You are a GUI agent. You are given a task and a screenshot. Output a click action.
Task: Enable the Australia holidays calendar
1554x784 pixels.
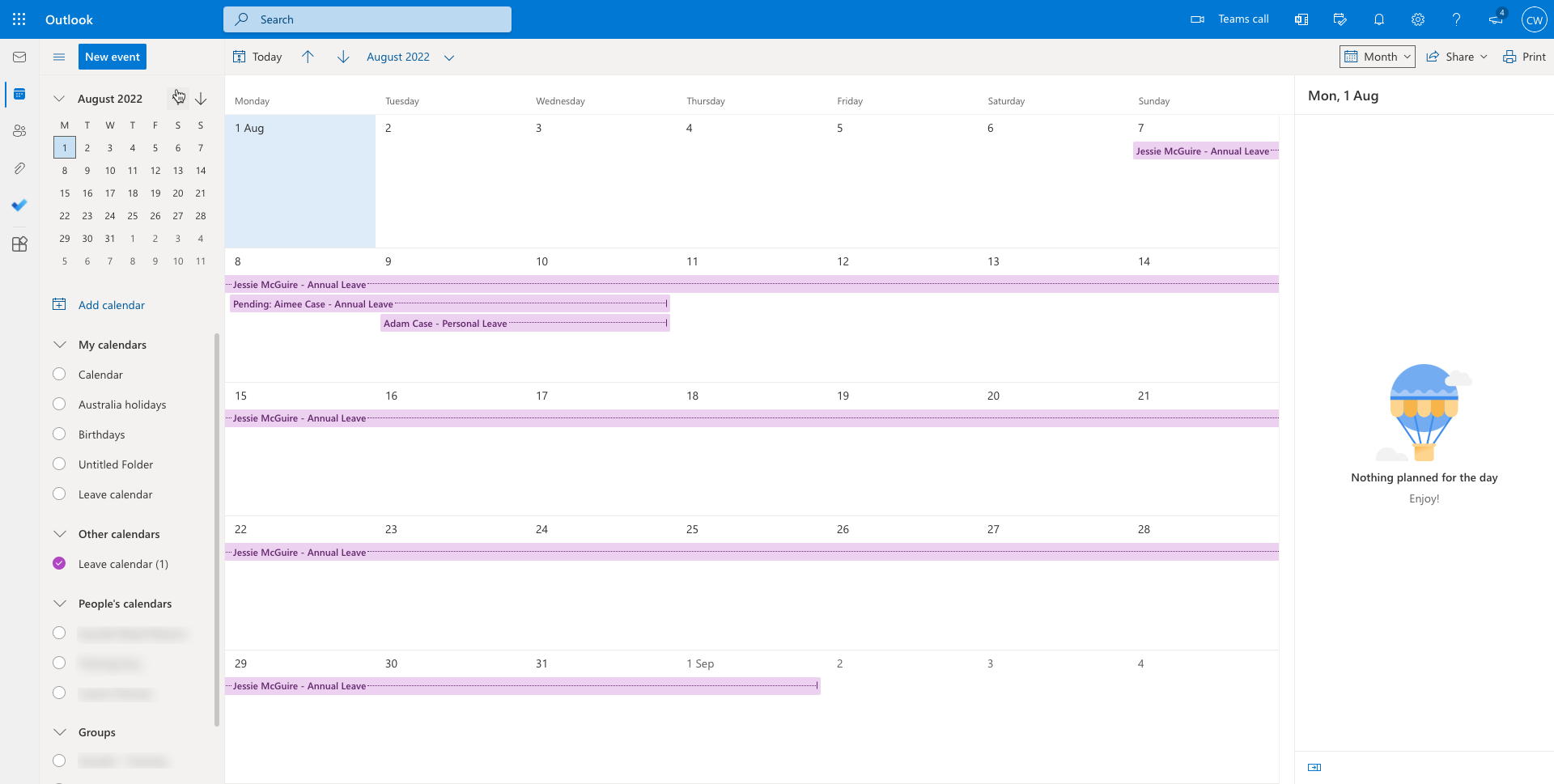(59, 405)
